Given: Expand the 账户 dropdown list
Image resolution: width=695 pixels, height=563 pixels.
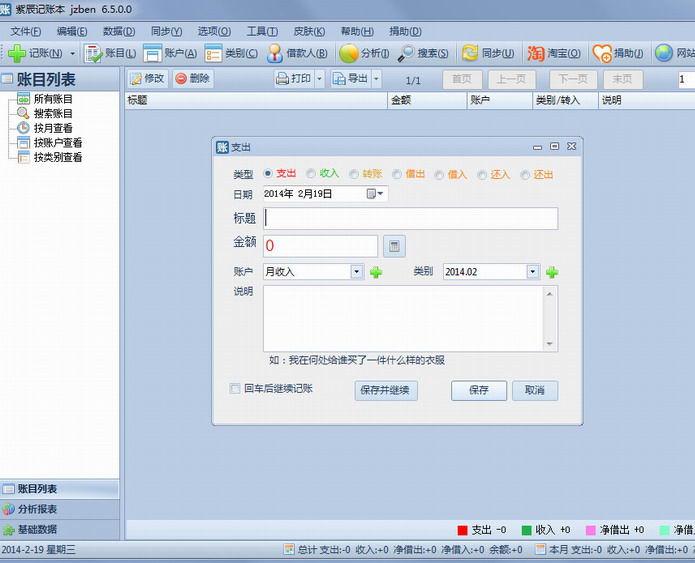Looking at the screenshot, I should [x=356, y=271].
